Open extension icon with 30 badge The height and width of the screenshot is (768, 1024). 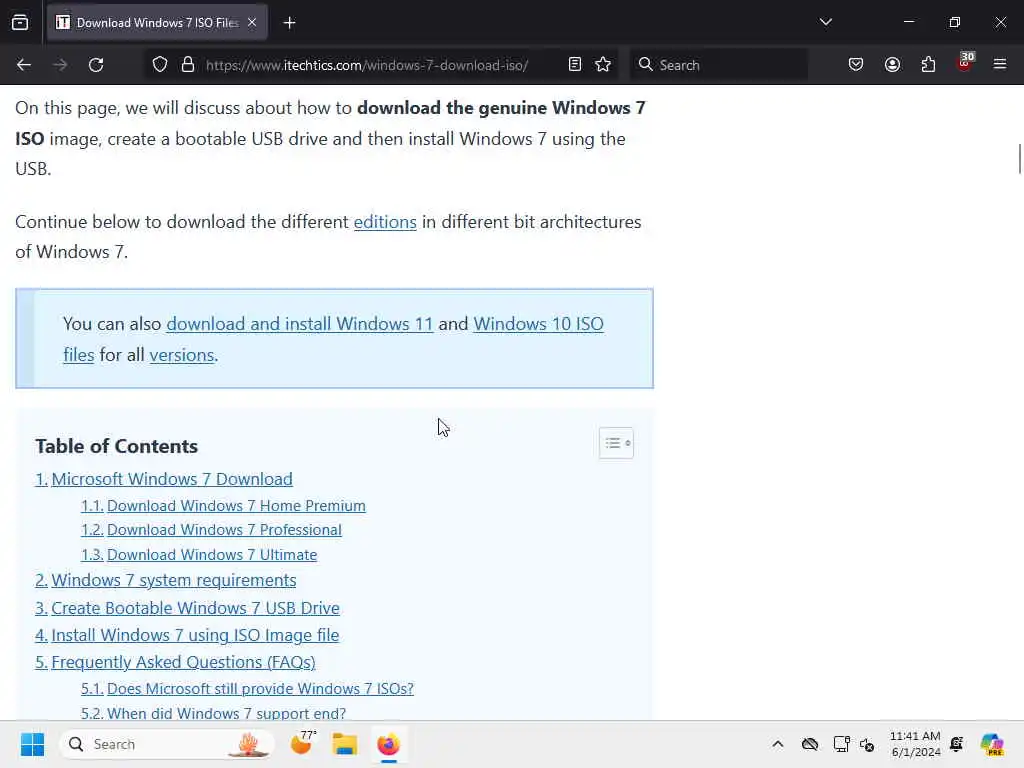[x=965, y=63]
